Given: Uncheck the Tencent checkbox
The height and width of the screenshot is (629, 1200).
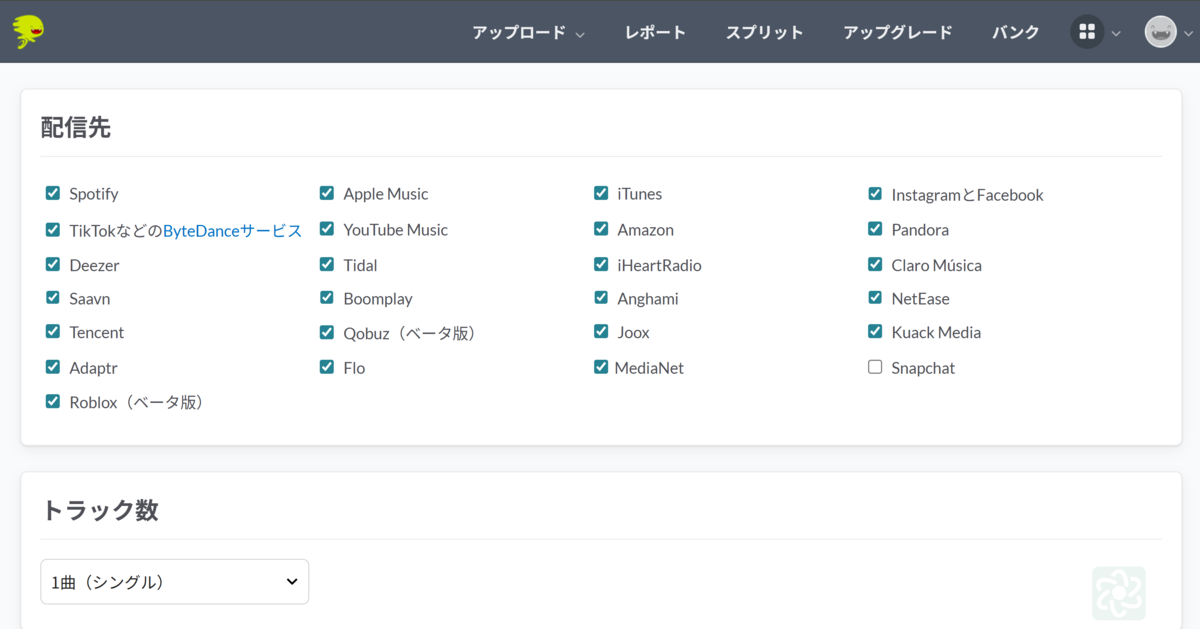Looking at the screenshot, I should 53,331.
